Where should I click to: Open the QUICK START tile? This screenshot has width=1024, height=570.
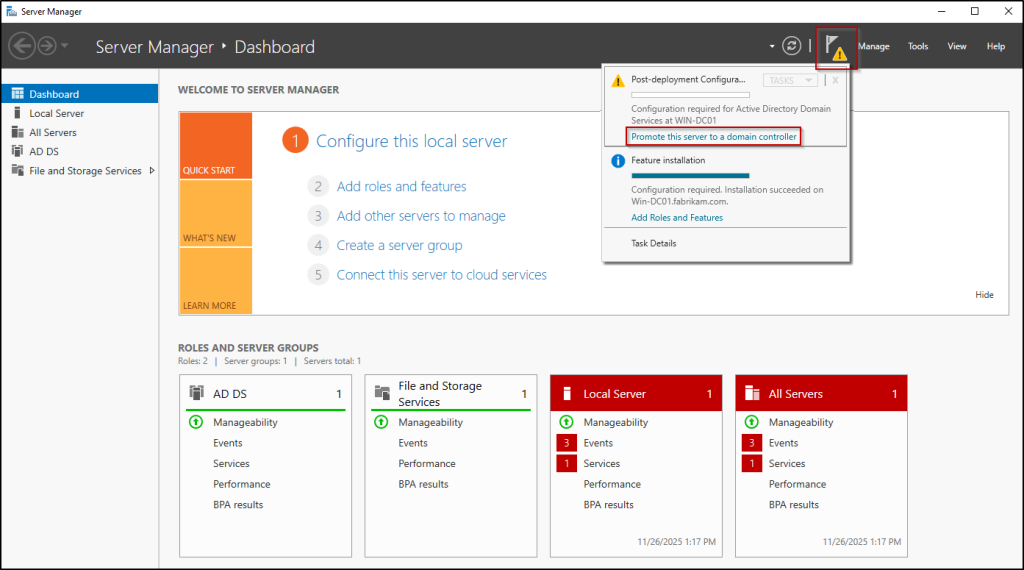point(216,146)
